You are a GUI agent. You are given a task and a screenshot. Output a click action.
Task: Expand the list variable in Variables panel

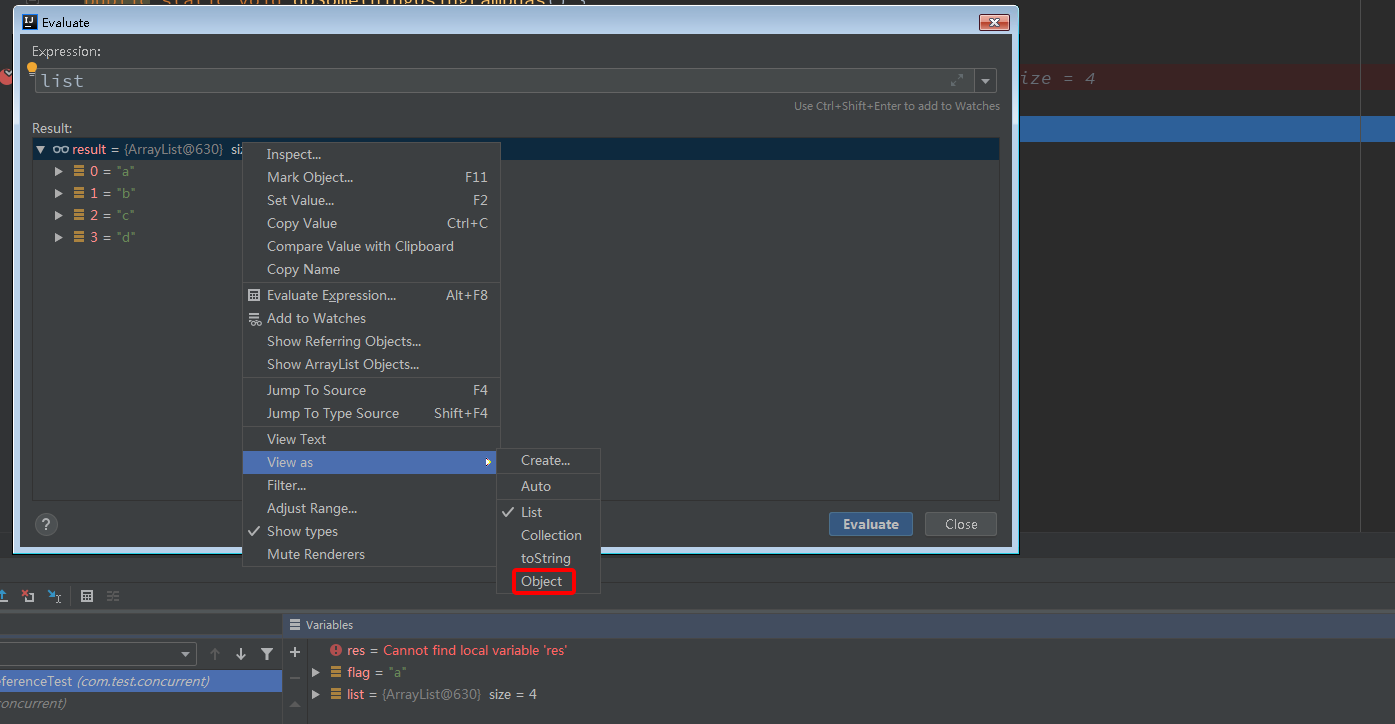[x=316, y=693]
